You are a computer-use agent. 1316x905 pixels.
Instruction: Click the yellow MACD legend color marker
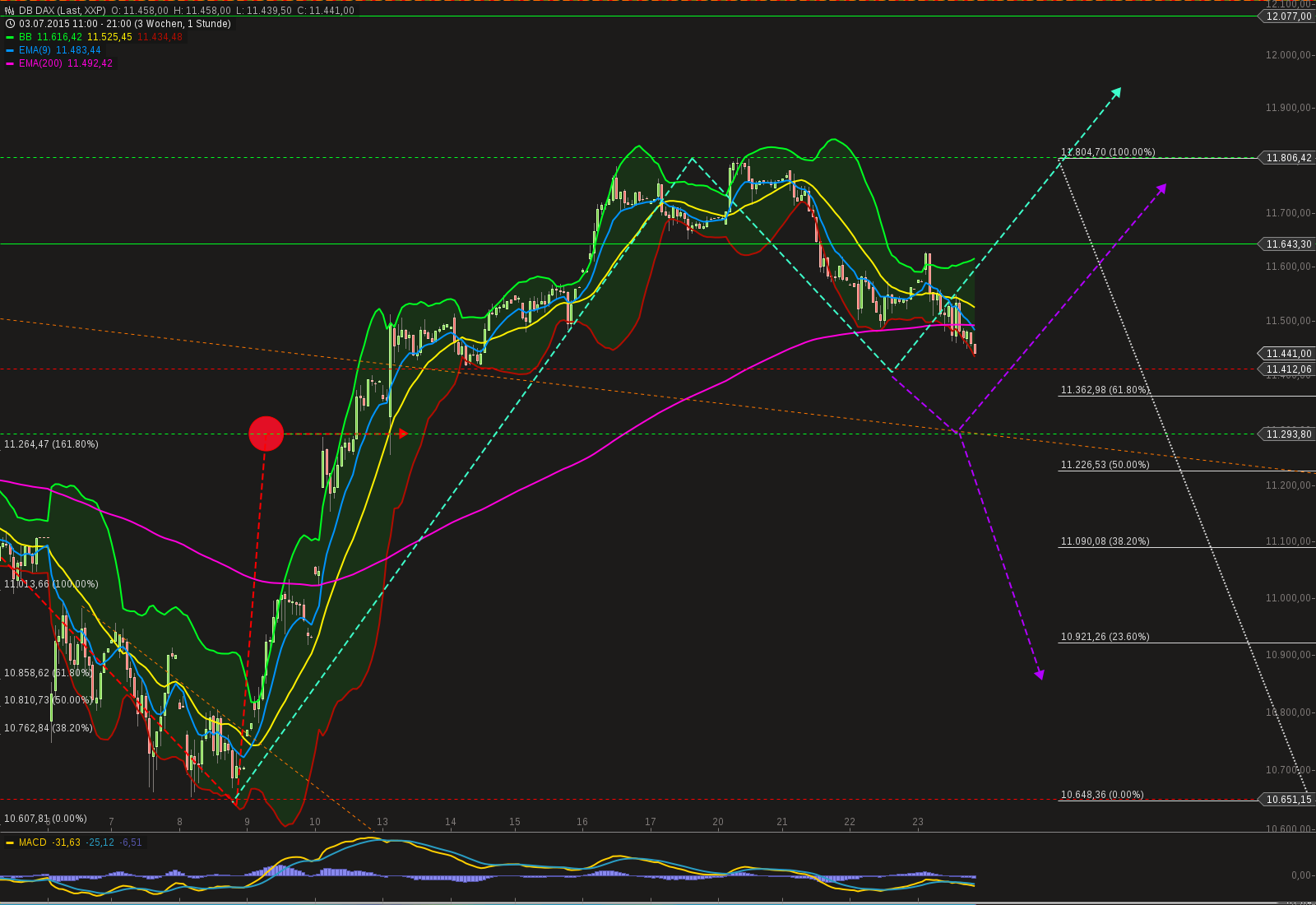[x=10, y=842]
